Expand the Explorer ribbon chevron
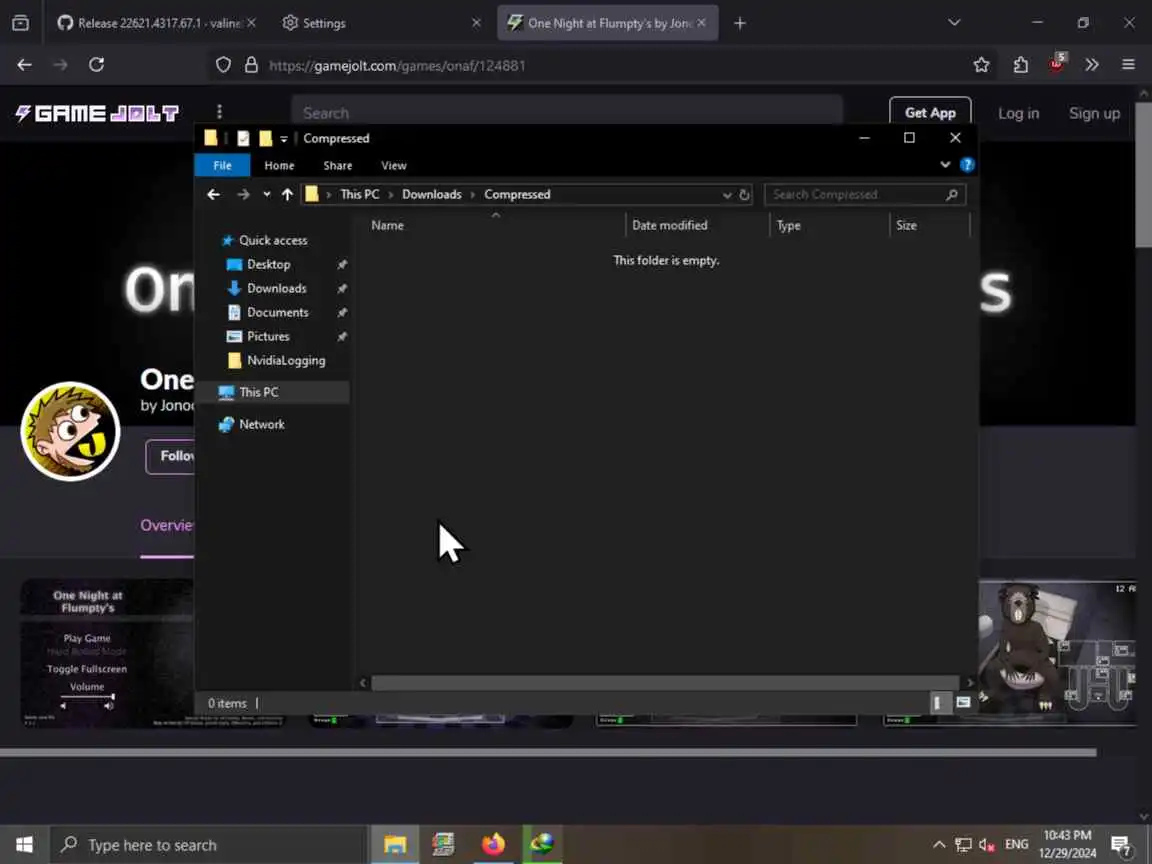 coord(945,165)
